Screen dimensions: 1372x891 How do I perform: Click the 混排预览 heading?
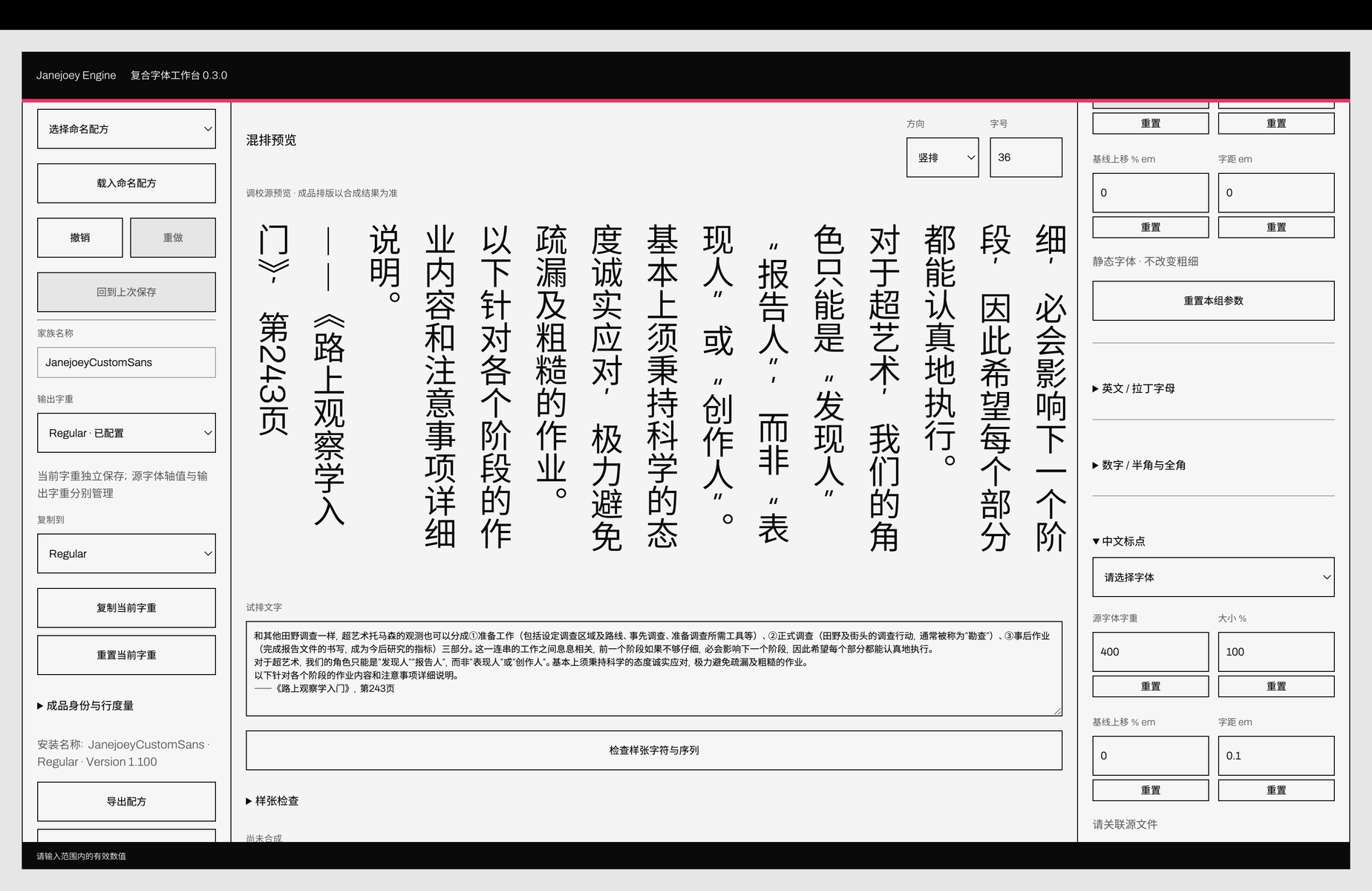click(x=271, y=140)
